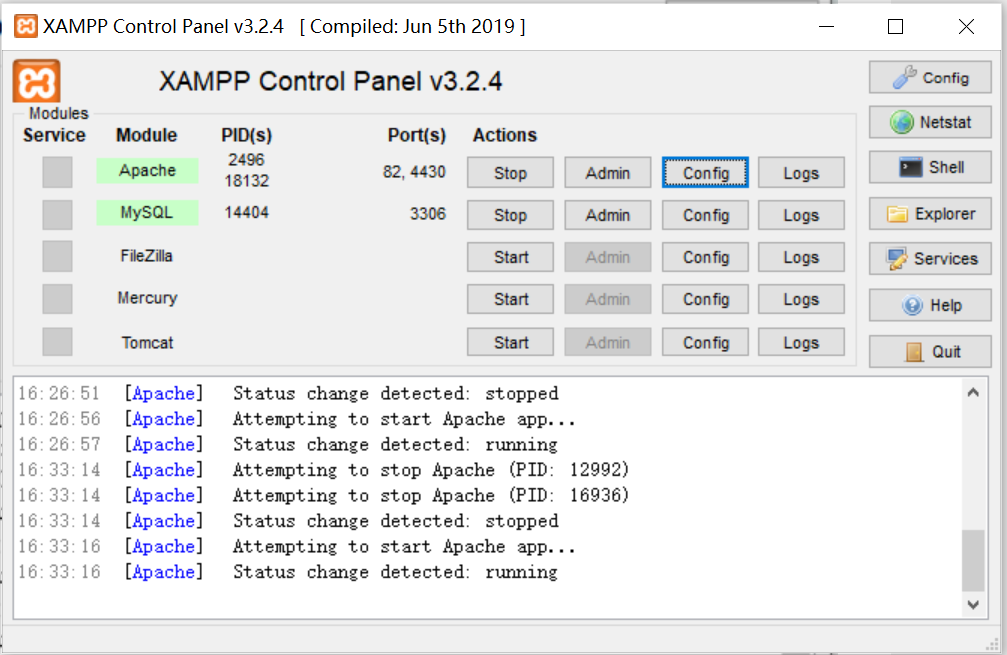
Task: Select the green MySQL module label
Action: (147, 213)
